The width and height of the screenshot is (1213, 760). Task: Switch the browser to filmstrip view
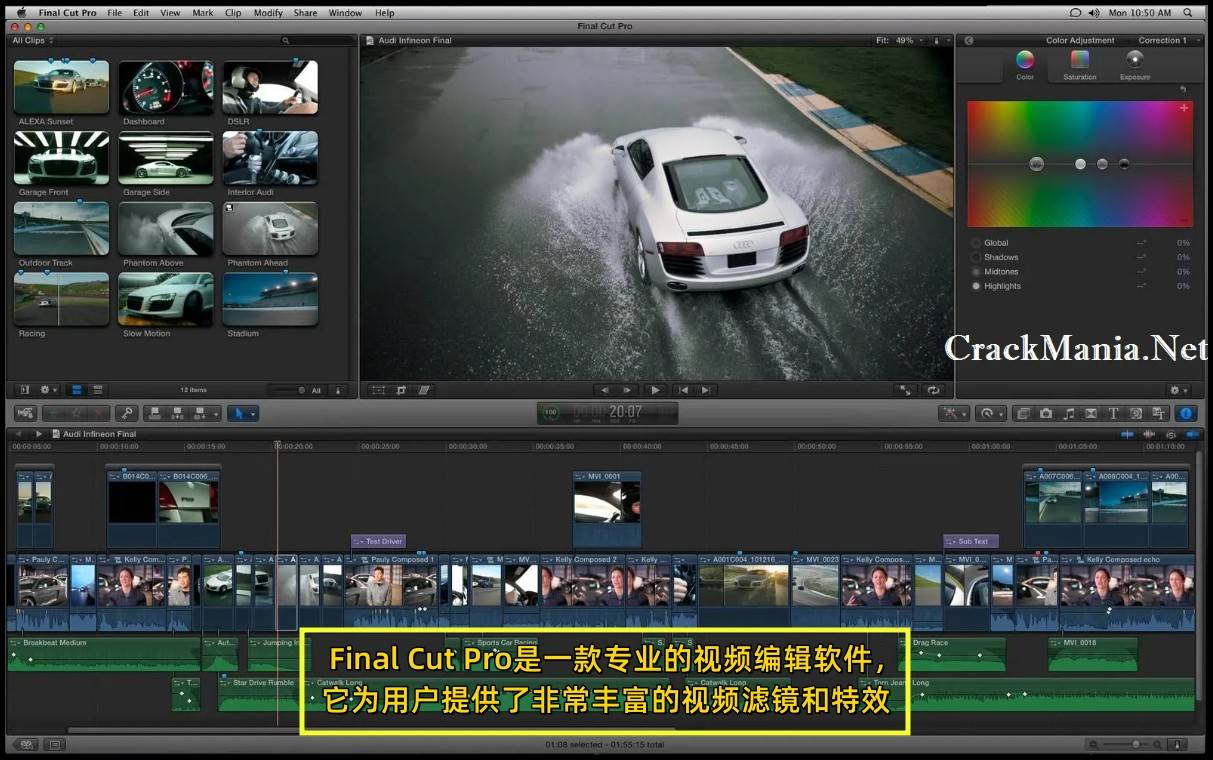pos(76,390)
